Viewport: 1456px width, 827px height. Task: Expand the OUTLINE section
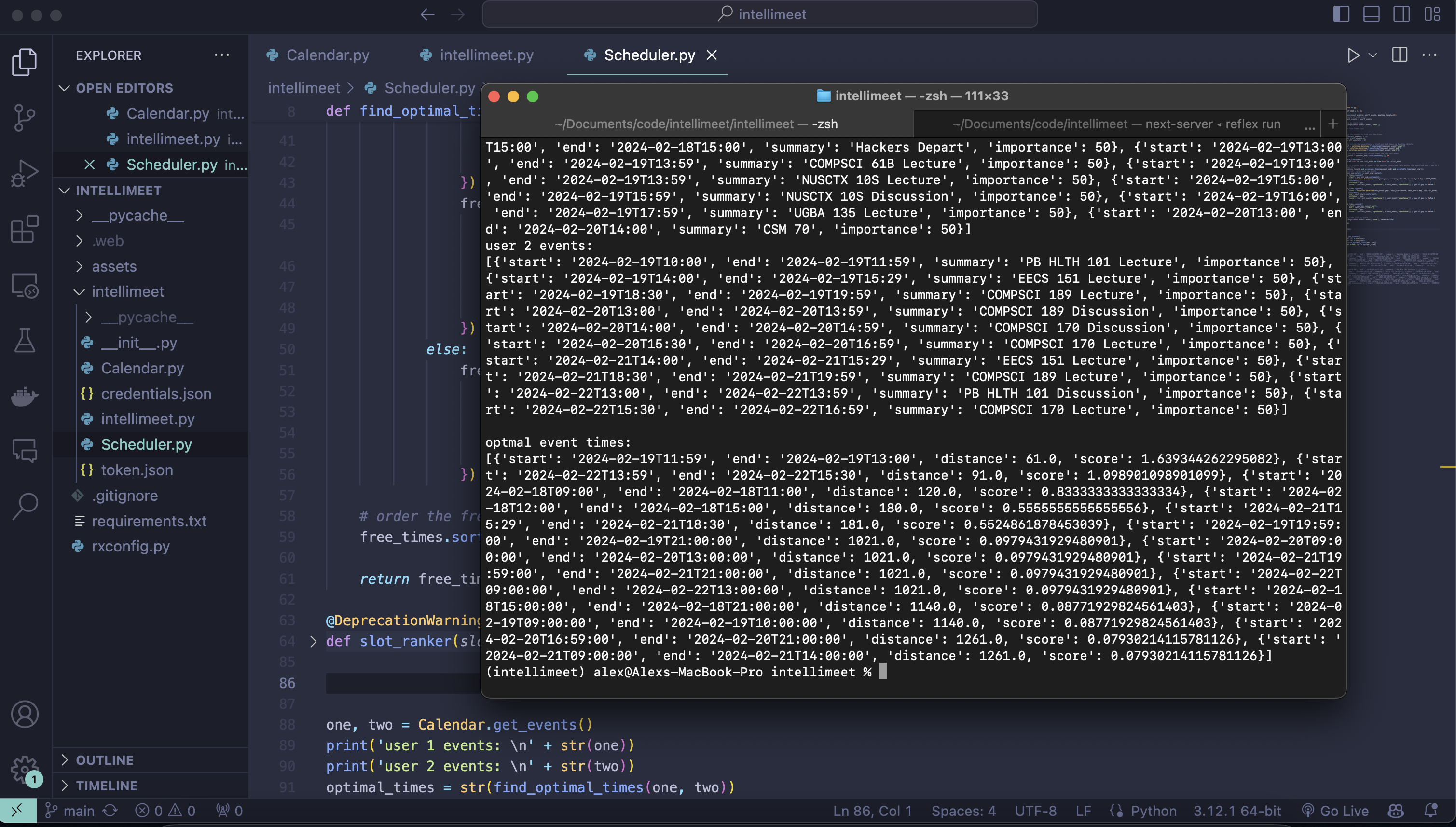pyautogui.click(x=105, y=760)
